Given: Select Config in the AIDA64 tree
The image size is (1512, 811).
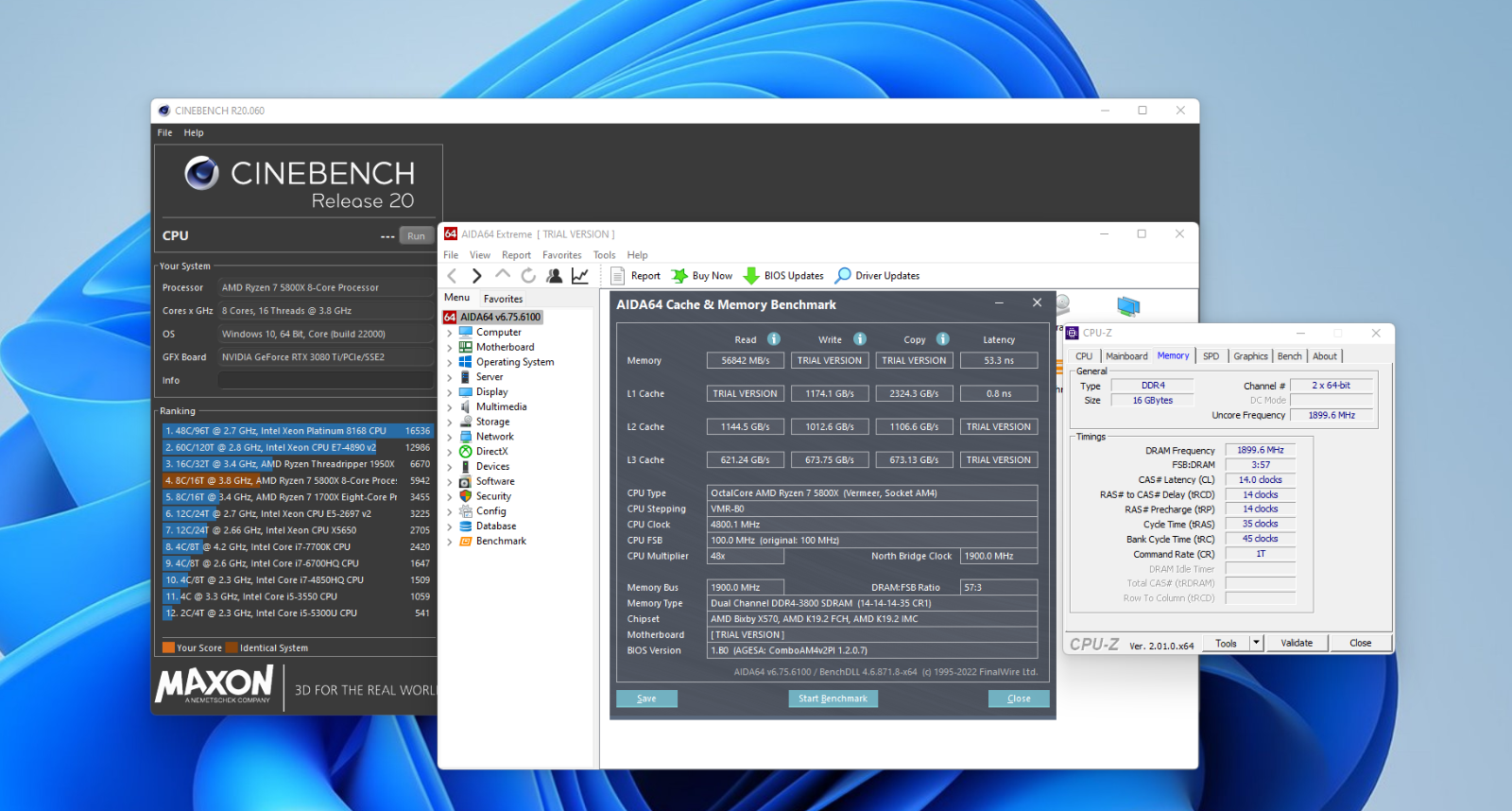Looking at the screenshot, I should pyautogui.click(x=490, y=511).
